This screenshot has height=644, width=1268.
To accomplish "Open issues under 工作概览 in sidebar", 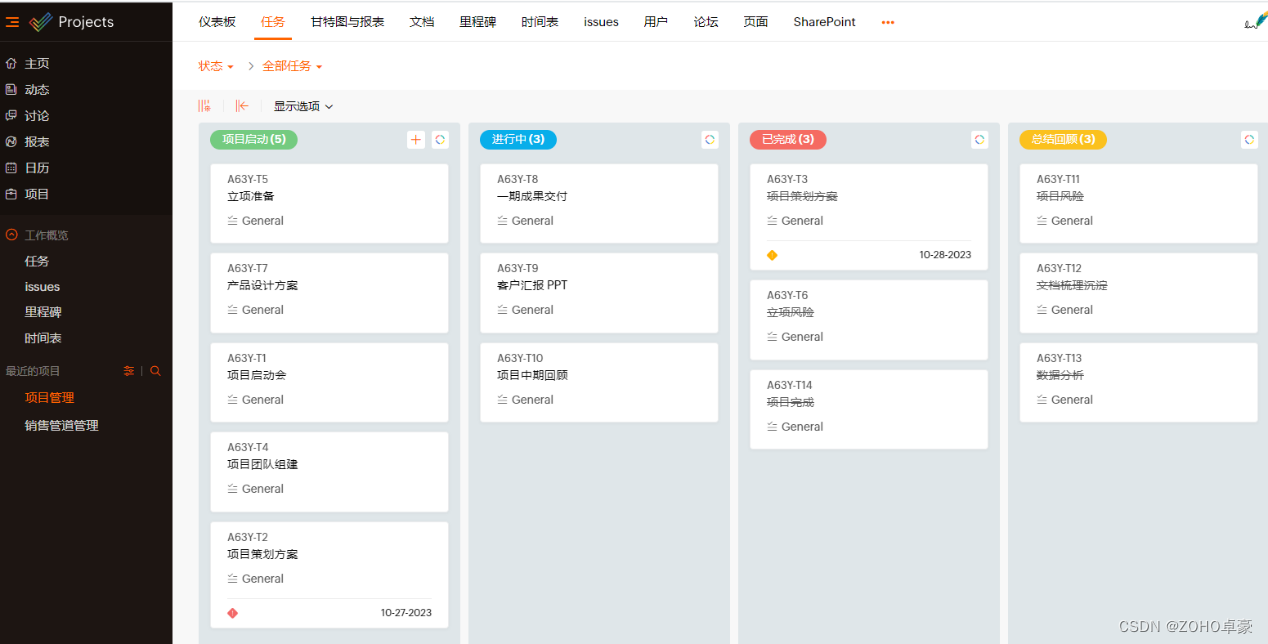I will tap(42, 287).
